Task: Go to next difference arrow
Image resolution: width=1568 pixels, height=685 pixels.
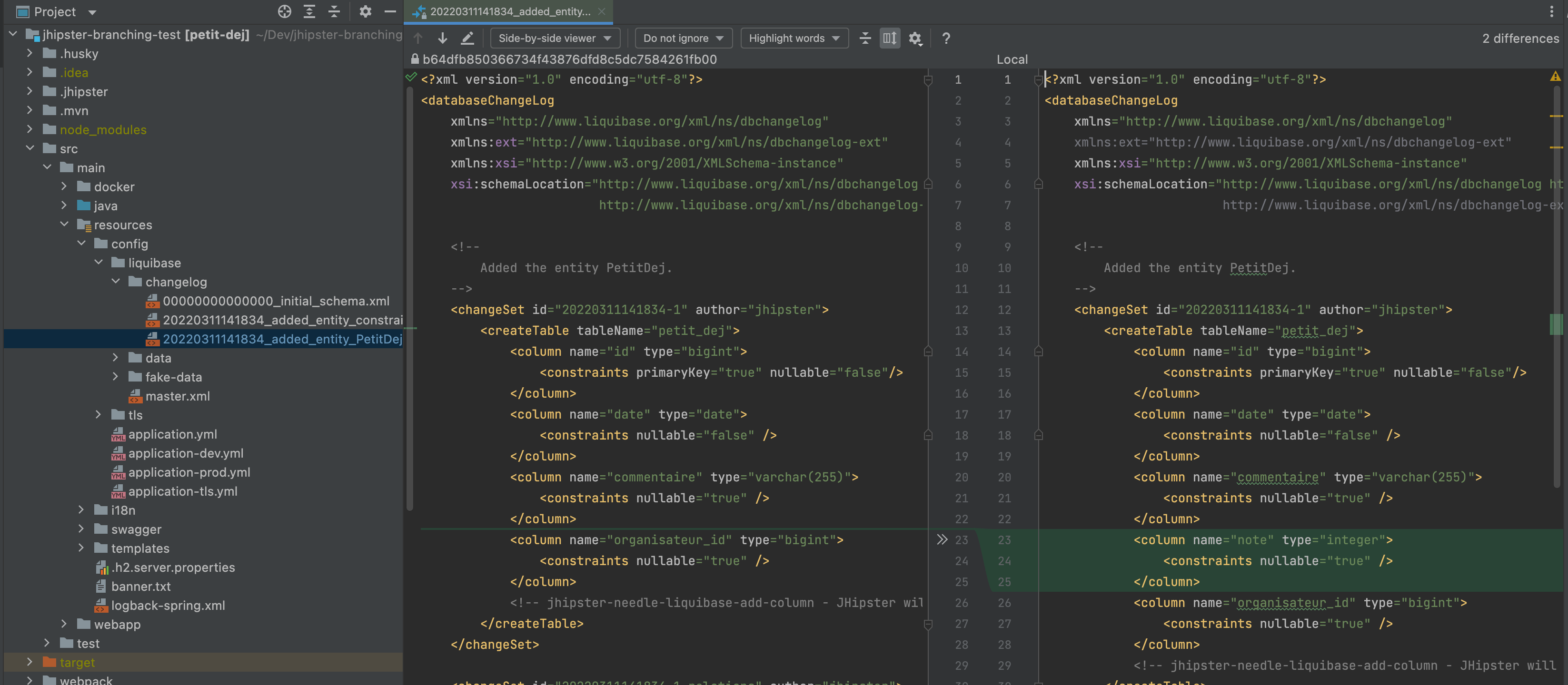Action: tap(443, 39)
